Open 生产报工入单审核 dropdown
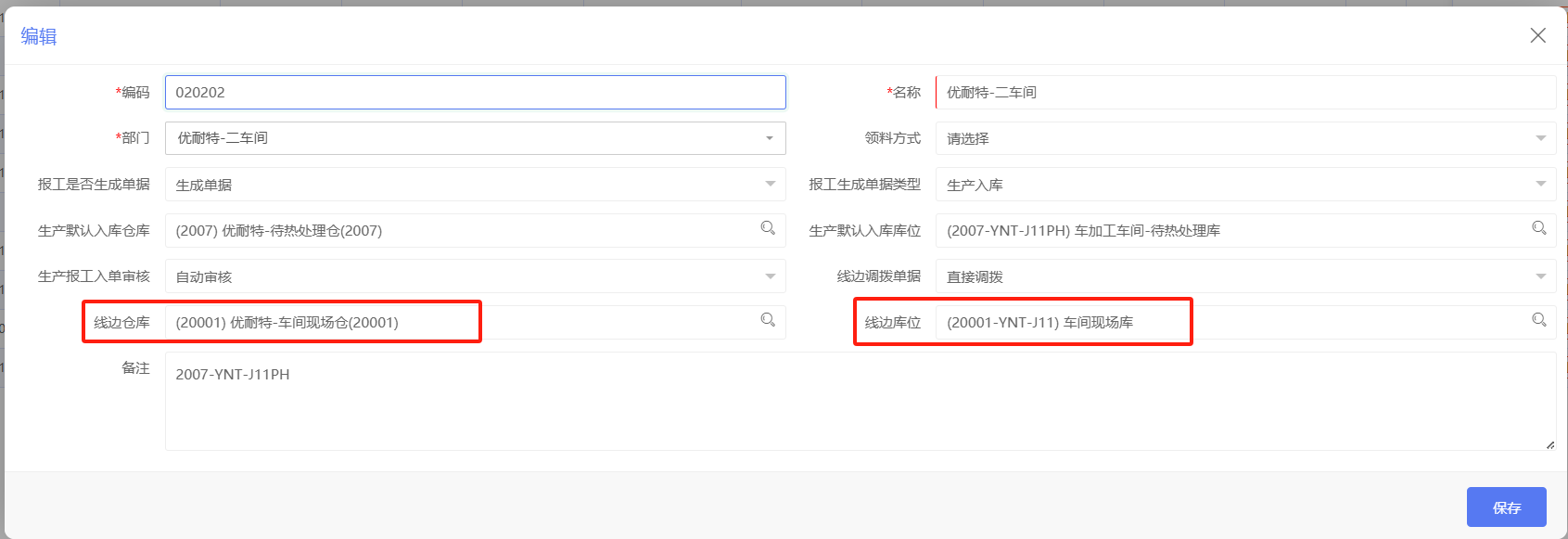Viewport: 1568px width, 539px height. [x=476, y=276]
